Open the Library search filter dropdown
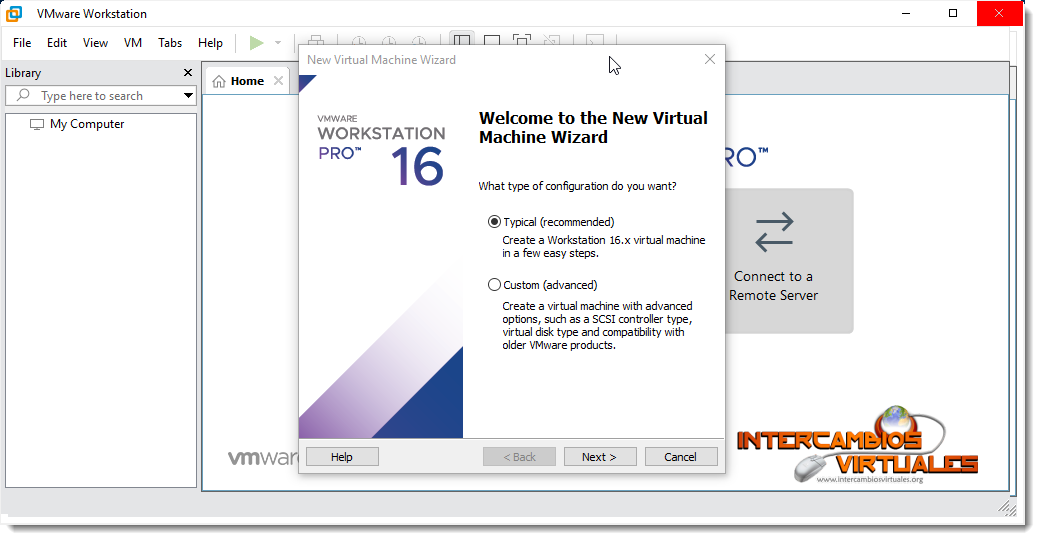The image size is (1040, 540). 188,96
